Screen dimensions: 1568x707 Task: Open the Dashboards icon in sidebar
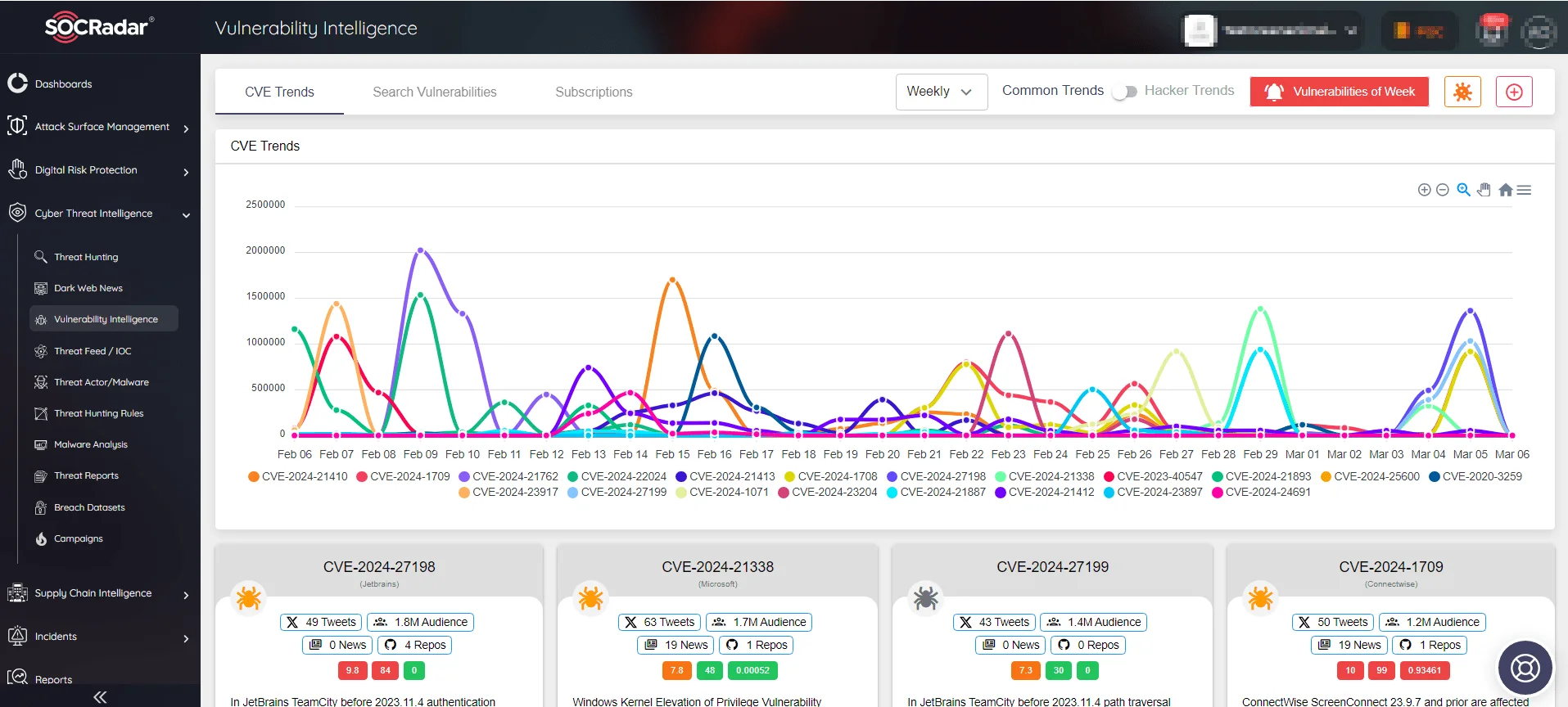click(17, 83)
